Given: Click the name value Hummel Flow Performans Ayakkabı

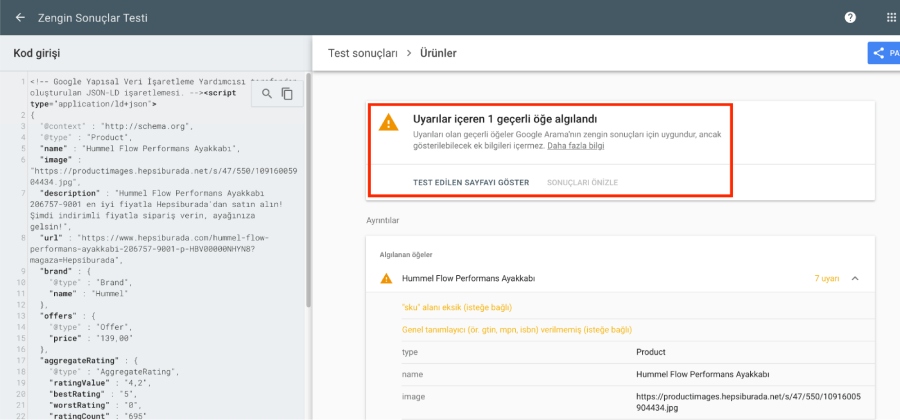Looking at the screenshot, I should coord(703,374).
